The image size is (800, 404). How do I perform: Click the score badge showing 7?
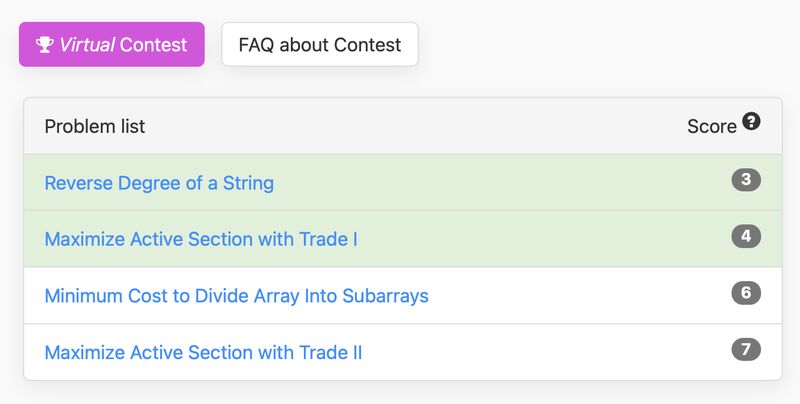point(746,349)
